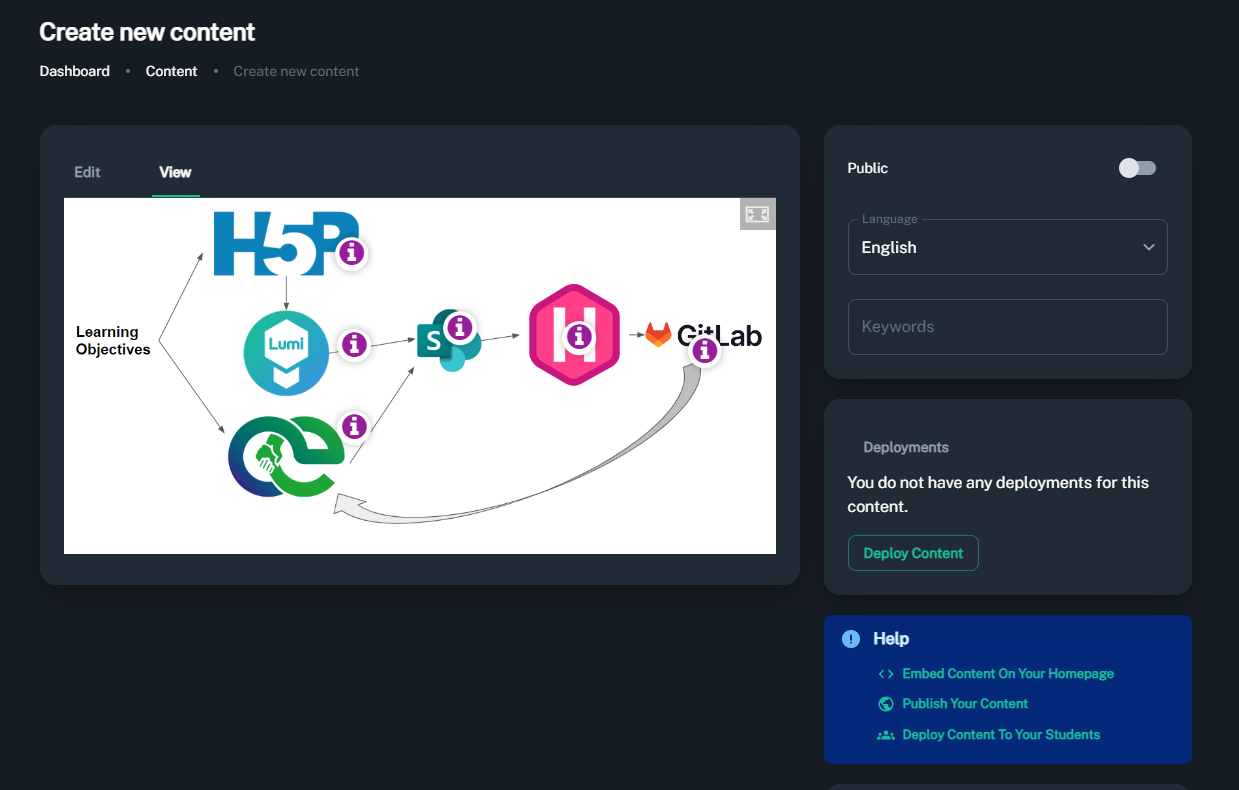Click the embed code icon in the Help panel
The image size is (1239, 790).
coord(886,673)
